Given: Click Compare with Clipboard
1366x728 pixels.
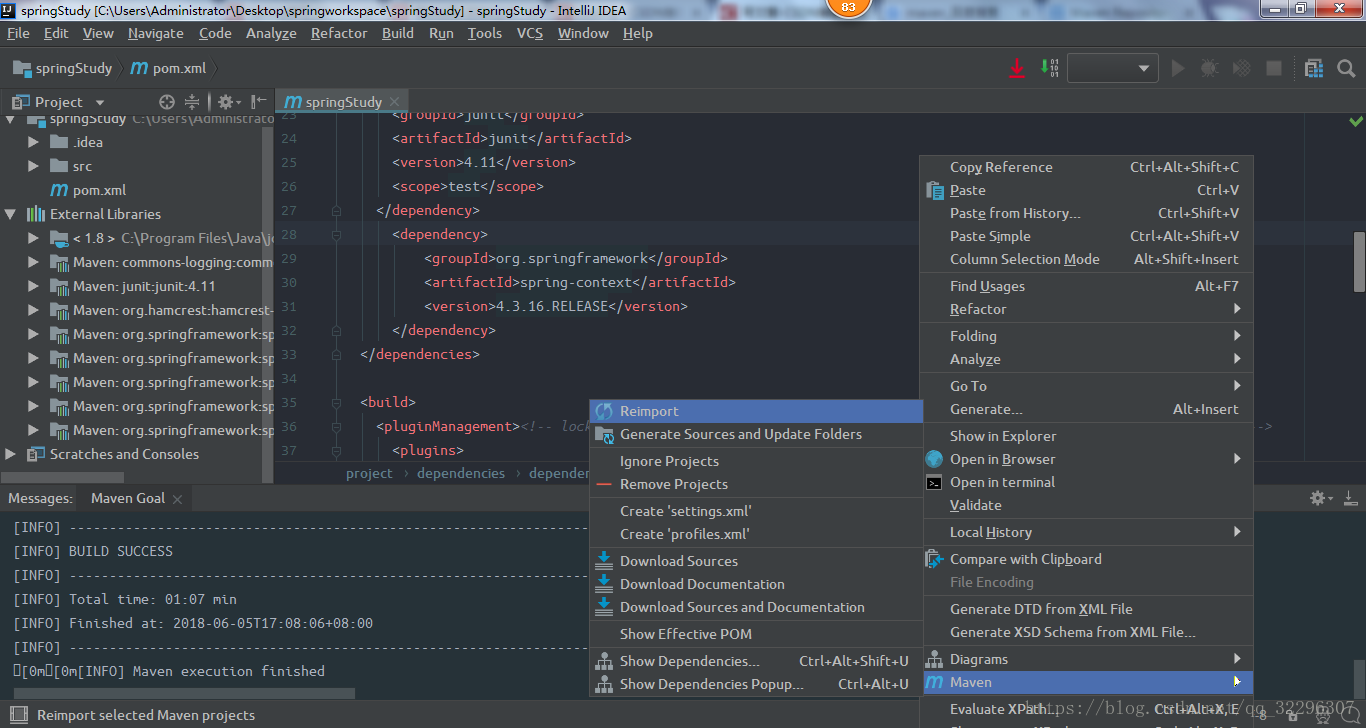Looking at the screenshot, I should 1086,559.
